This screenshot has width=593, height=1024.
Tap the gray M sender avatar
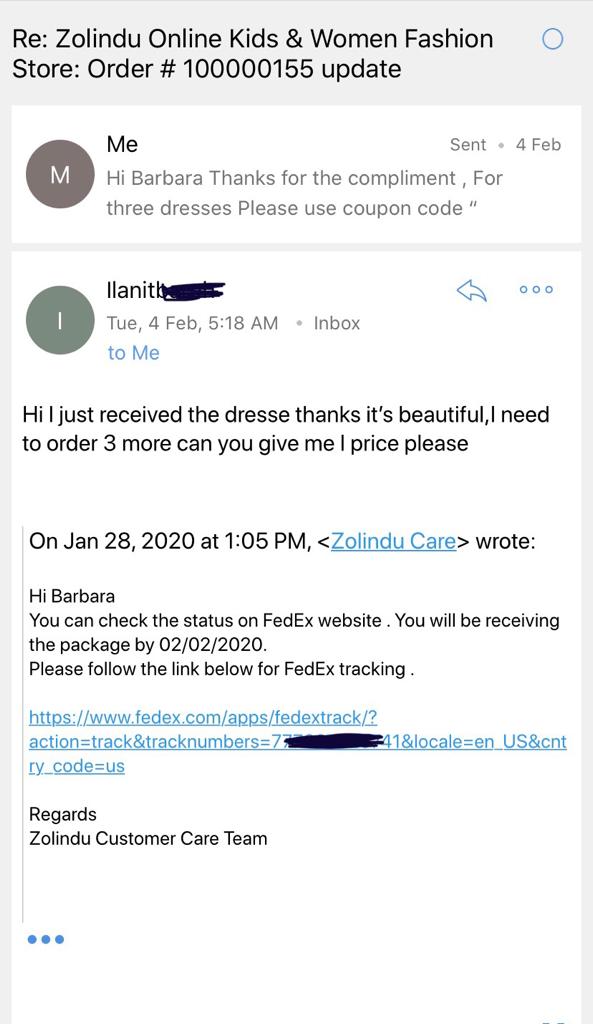click(x=60, y=174)
